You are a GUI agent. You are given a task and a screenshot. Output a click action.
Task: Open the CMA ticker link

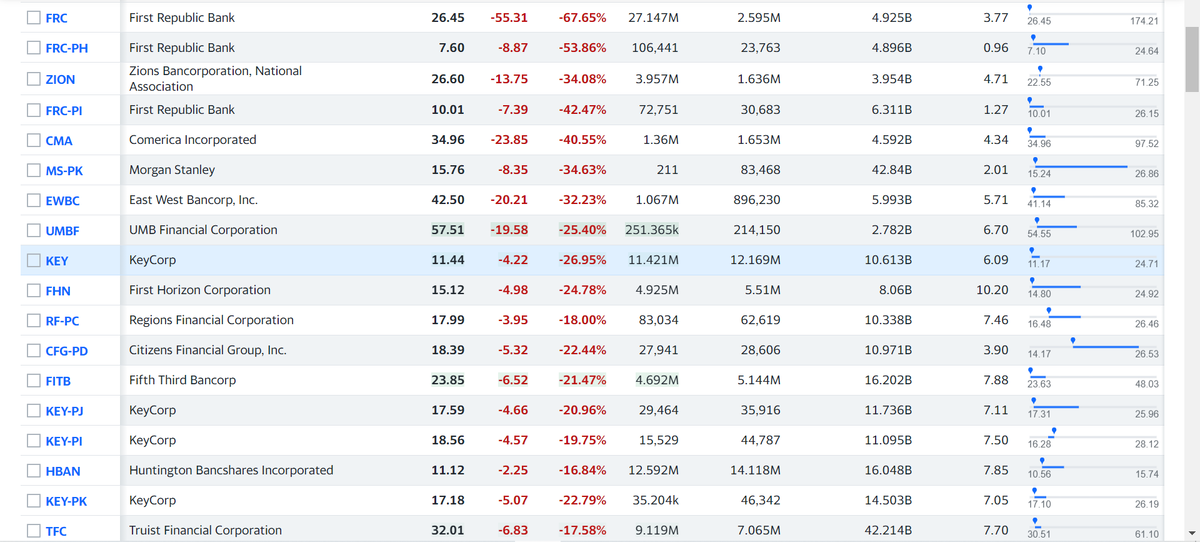[59, 142]
